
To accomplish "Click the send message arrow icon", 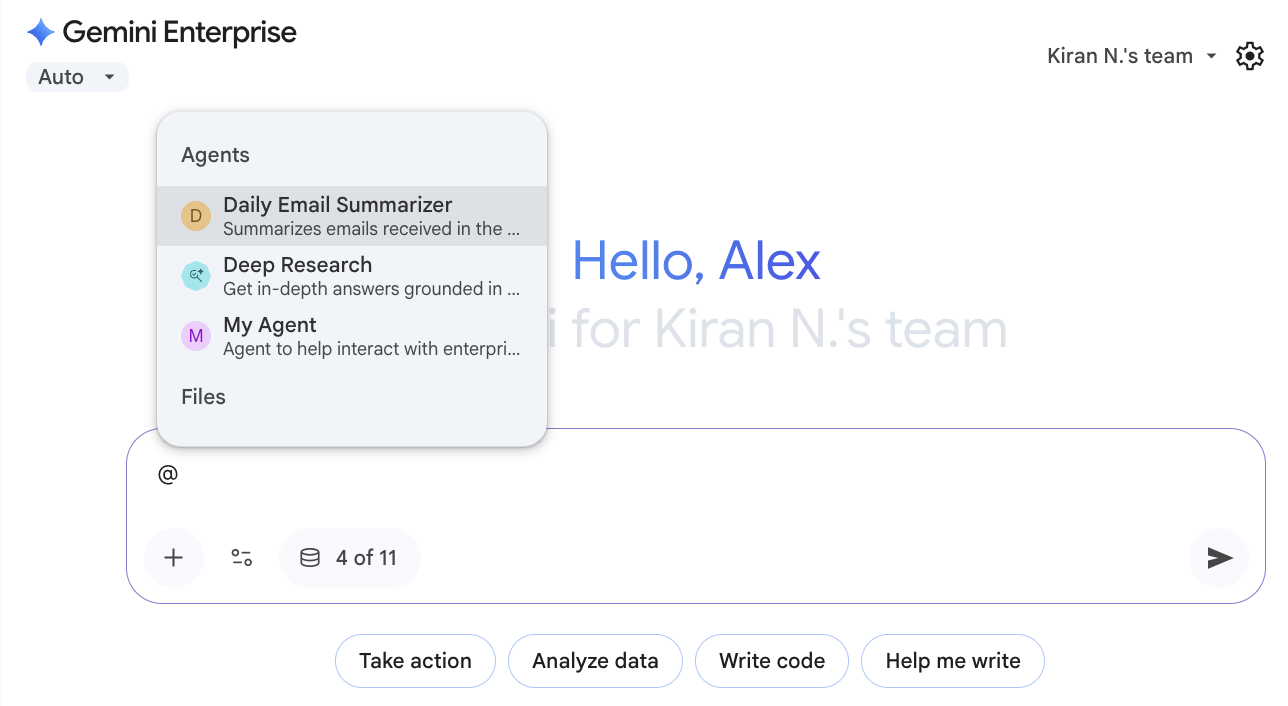I will (x=1218, y=557).
